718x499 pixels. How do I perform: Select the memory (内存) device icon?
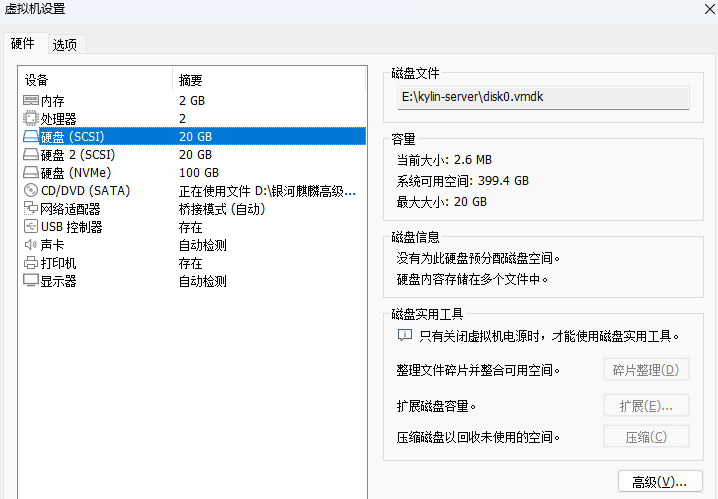[x=31, y=100]
